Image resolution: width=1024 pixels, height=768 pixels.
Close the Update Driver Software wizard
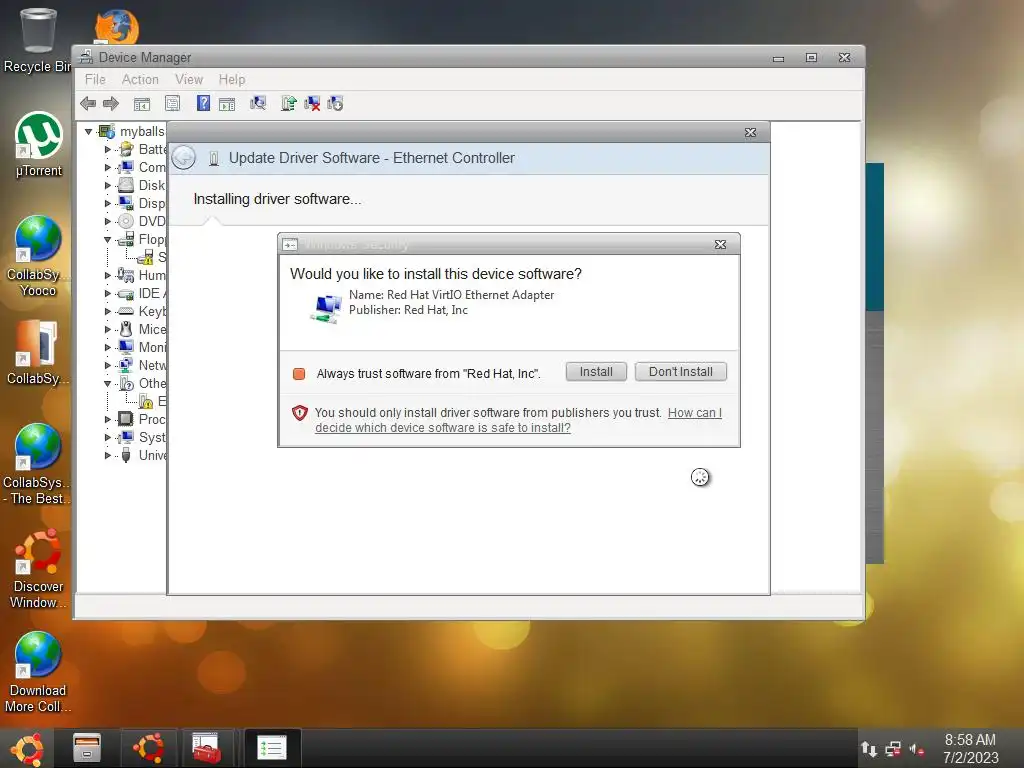[750, 133]
